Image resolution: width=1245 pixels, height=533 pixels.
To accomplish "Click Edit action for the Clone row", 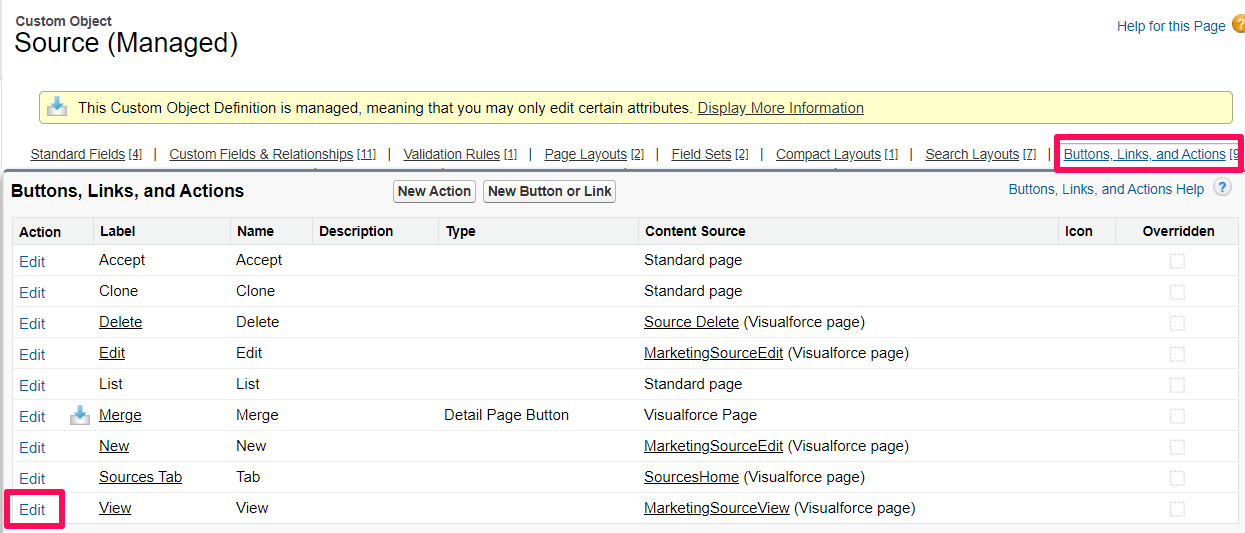I will coord(32,292).
